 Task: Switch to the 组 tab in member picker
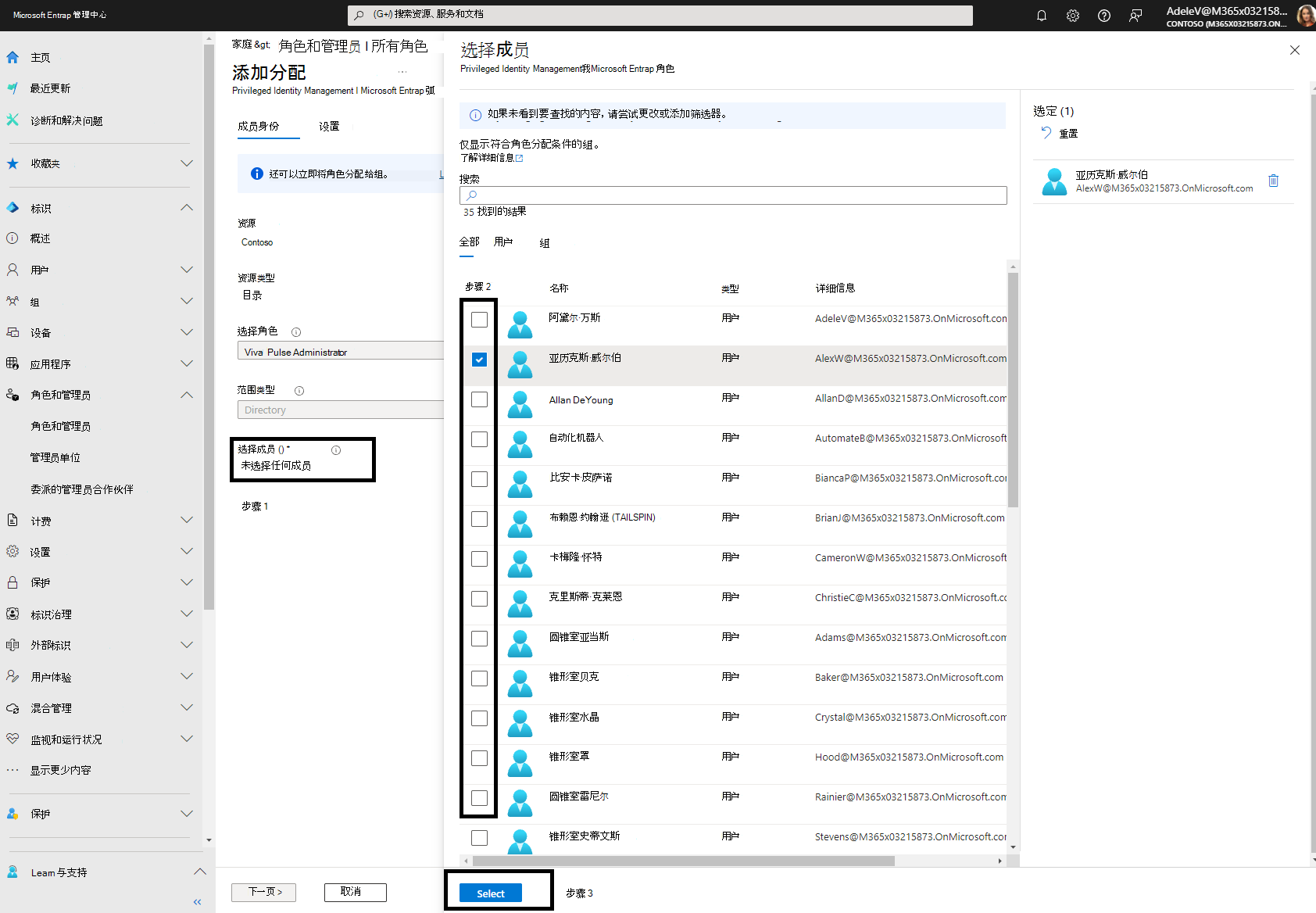coord(544,242)
